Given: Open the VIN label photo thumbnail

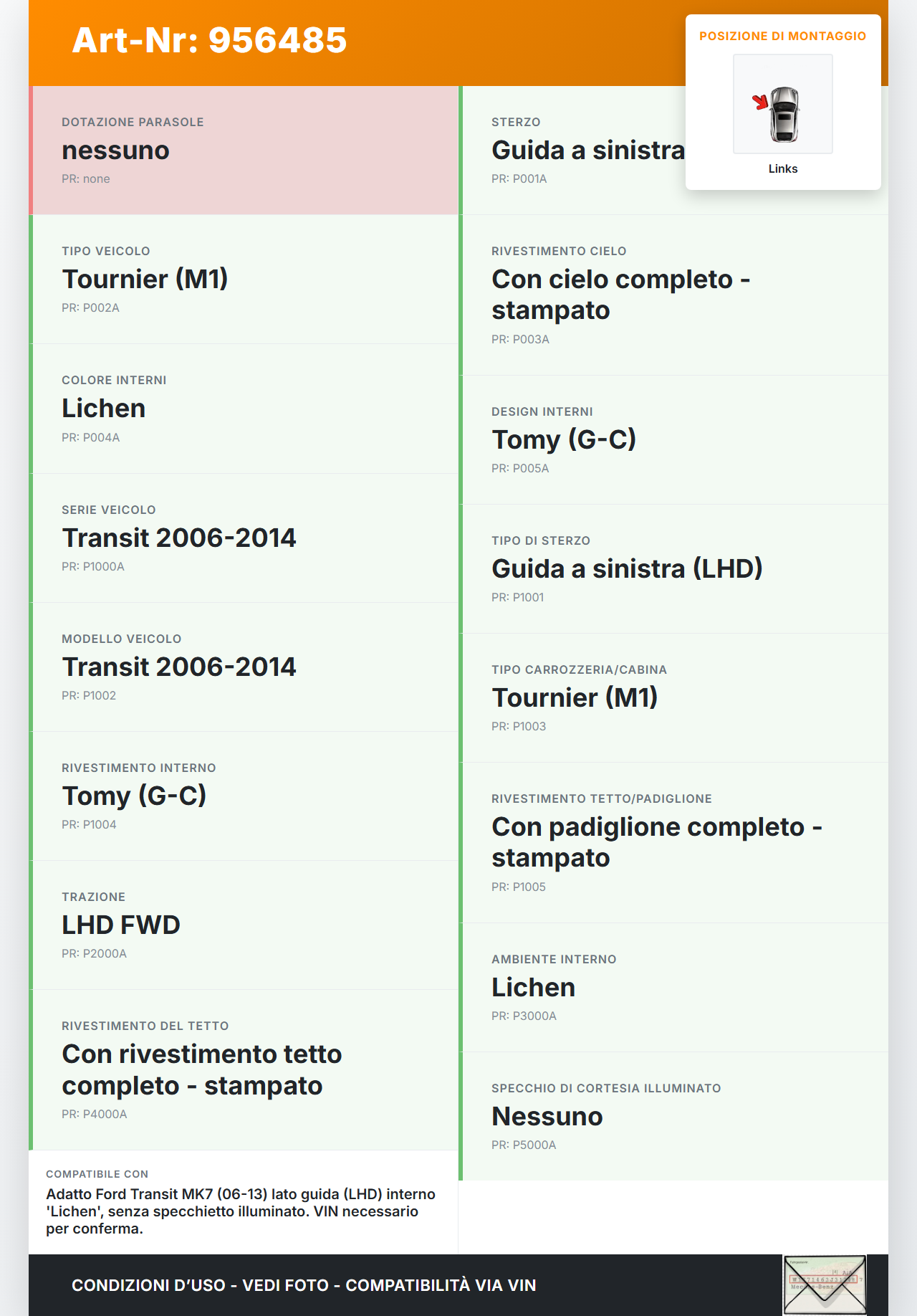Looking at the screenshot, I should tap(825, 1284).
